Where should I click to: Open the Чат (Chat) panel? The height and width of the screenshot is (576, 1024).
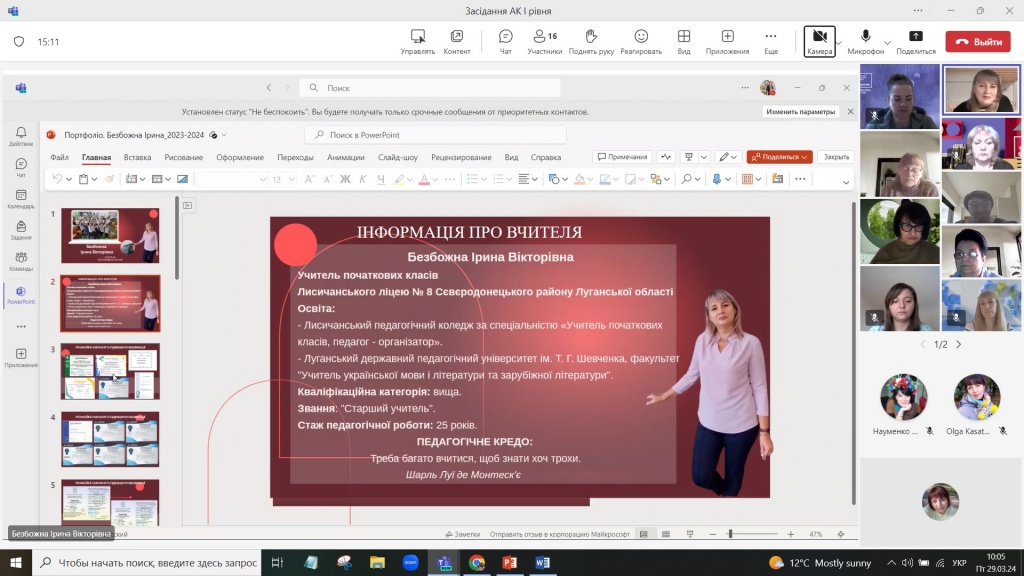[x=505, y=41]
